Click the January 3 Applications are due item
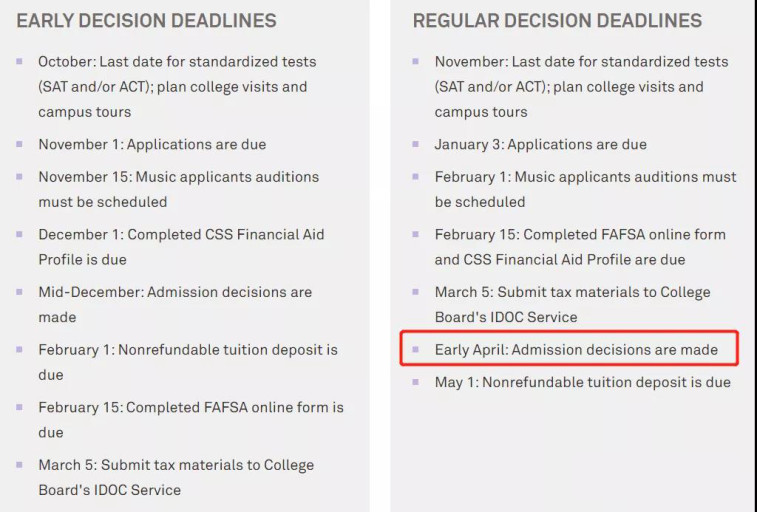 click(540, 144)
